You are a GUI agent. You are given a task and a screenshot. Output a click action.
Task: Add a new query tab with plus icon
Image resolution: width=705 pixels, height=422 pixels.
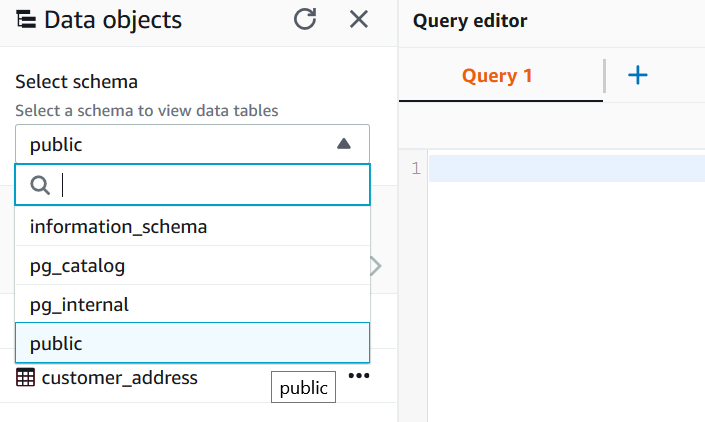coord(637,76)
